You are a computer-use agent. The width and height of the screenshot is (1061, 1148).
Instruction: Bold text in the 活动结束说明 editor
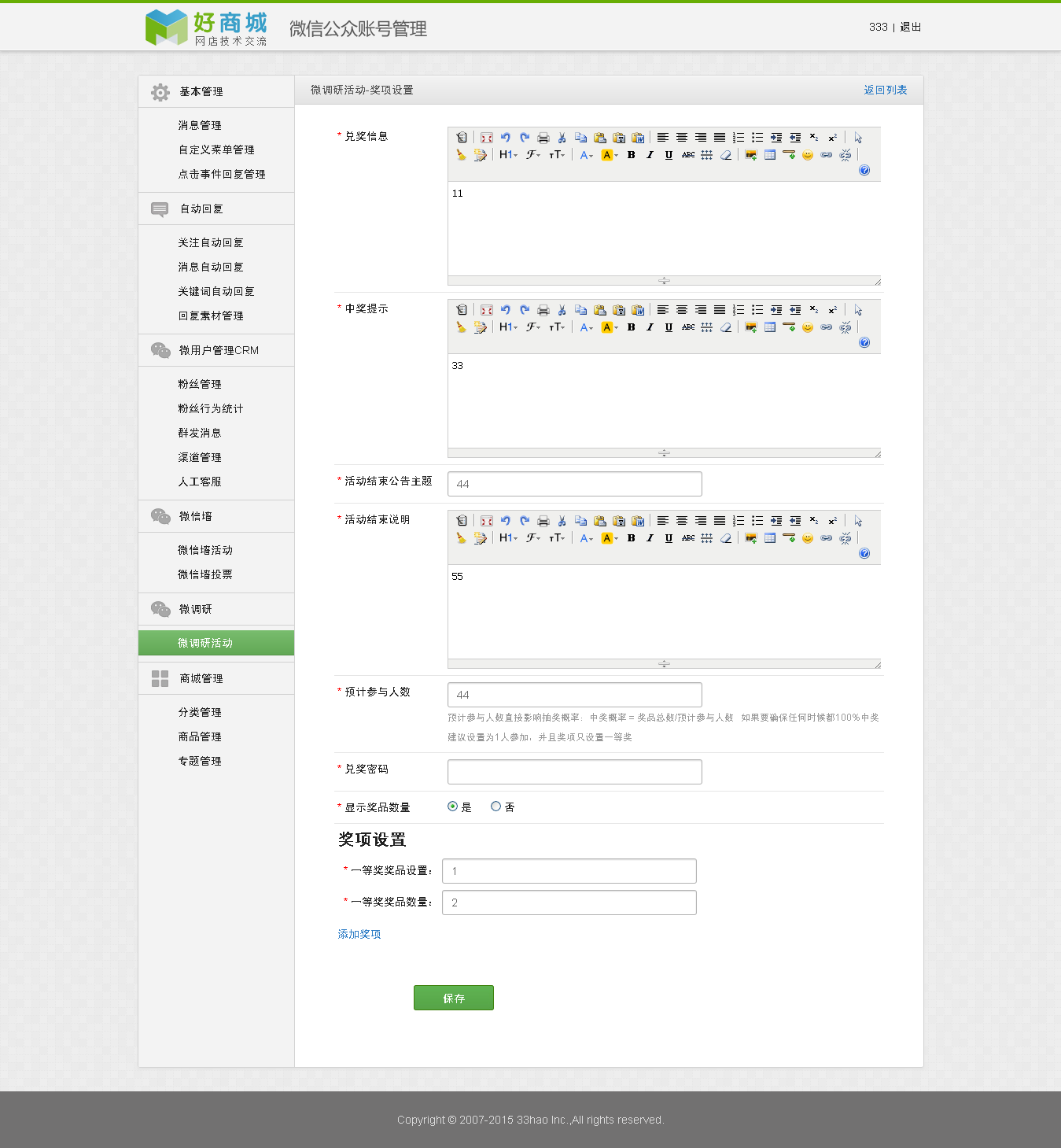tap(632, 538)
